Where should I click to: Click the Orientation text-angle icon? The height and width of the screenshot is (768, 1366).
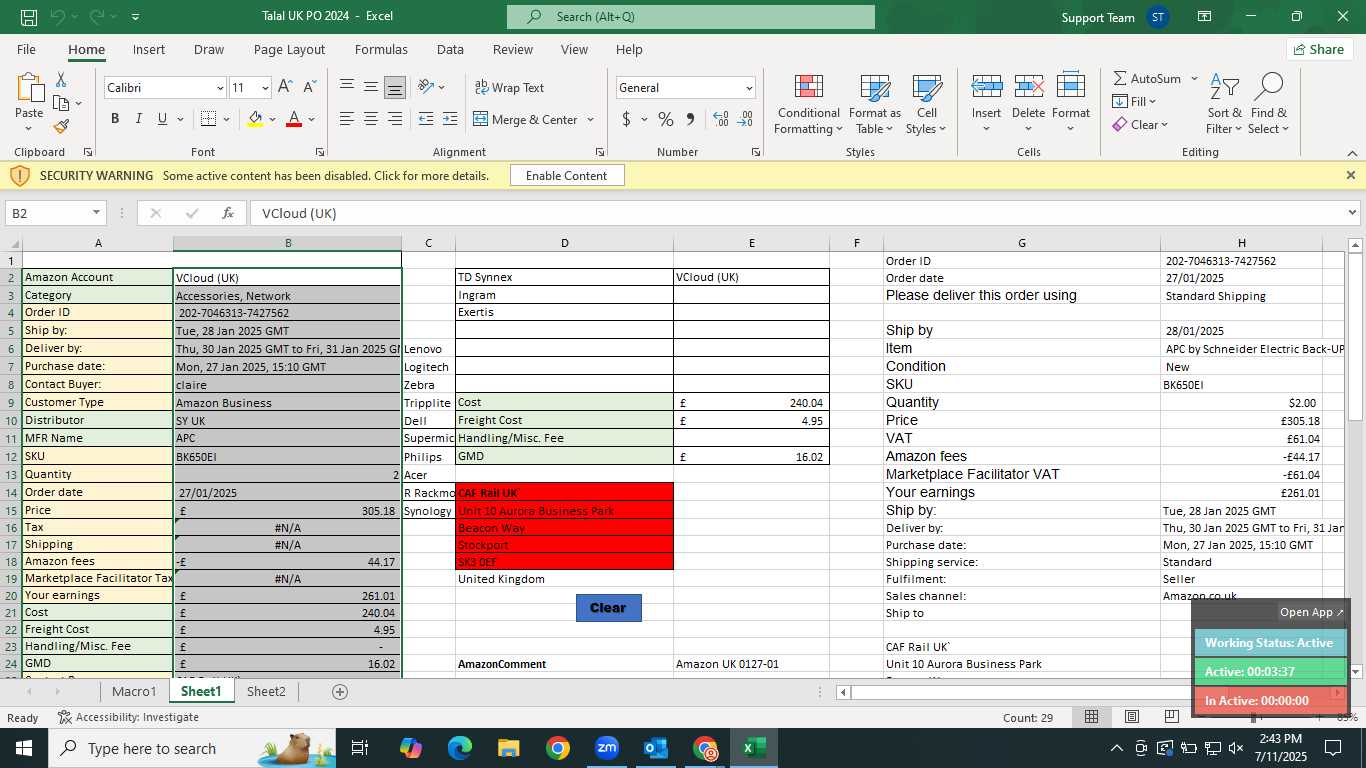tap(425, 87)
